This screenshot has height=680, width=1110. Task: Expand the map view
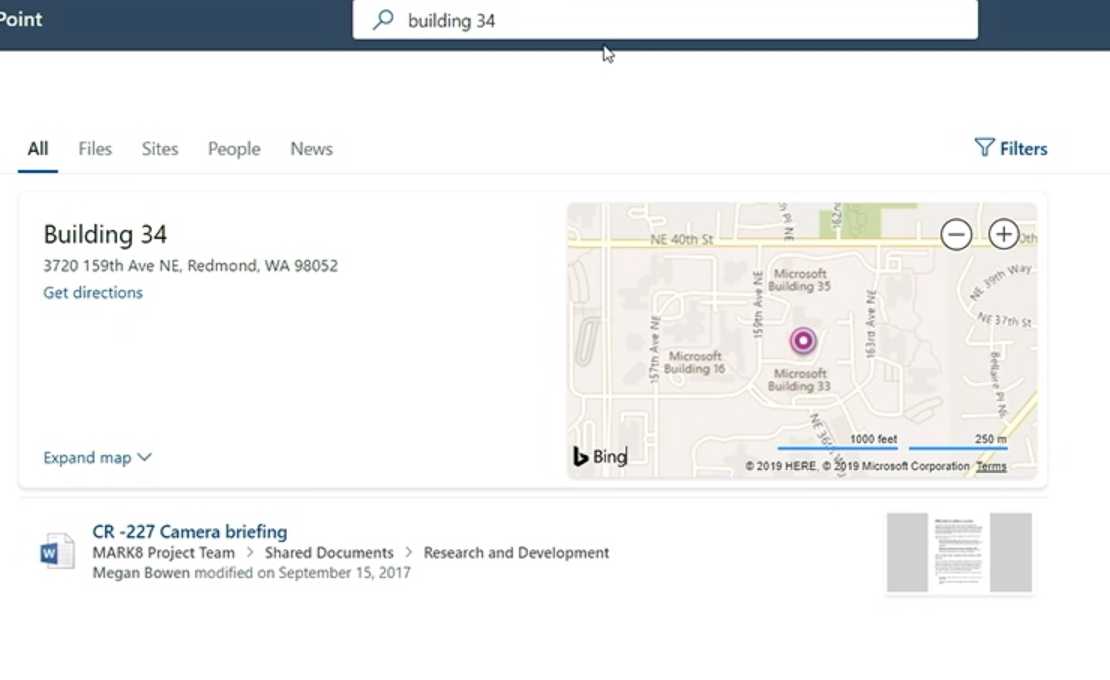click(97, 457)
